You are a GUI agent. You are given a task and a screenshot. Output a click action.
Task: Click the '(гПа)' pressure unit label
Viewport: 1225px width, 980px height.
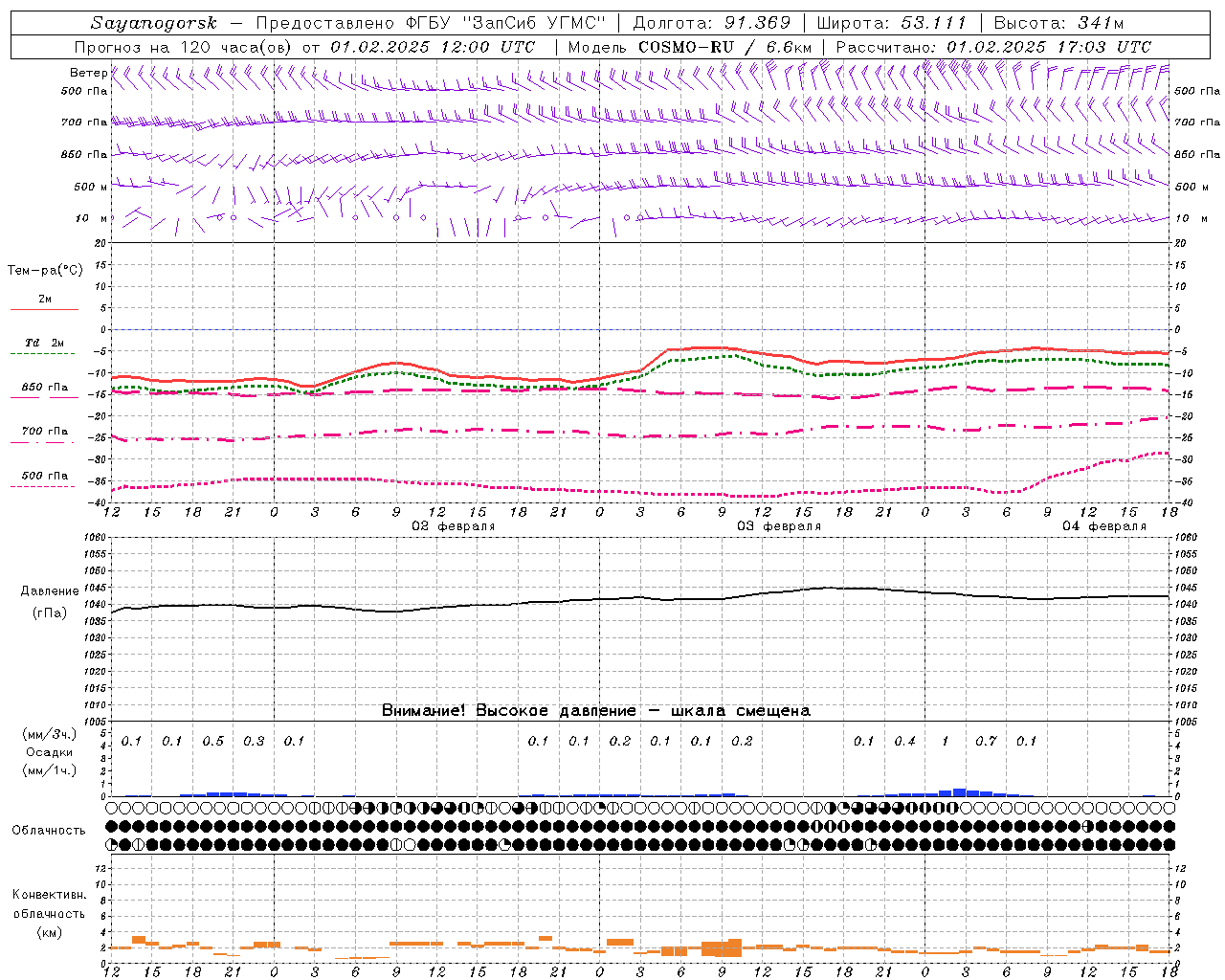pos(49,612)
